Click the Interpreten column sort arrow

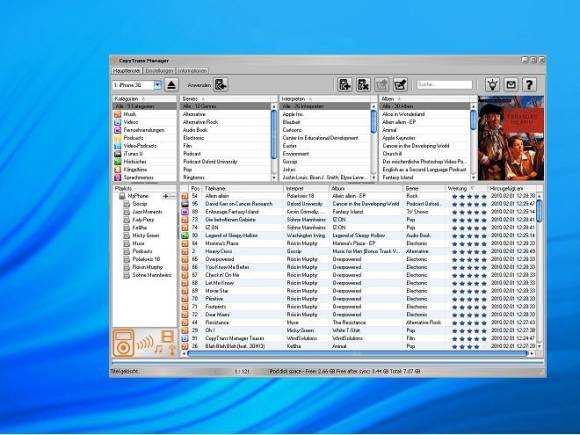tap(310, 99)
